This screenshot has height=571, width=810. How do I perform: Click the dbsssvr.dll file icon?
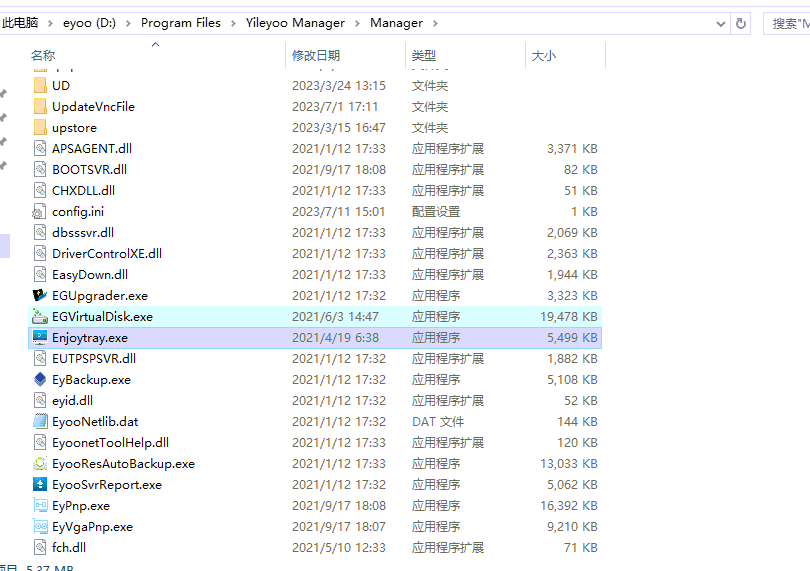(x=40, y=233)
